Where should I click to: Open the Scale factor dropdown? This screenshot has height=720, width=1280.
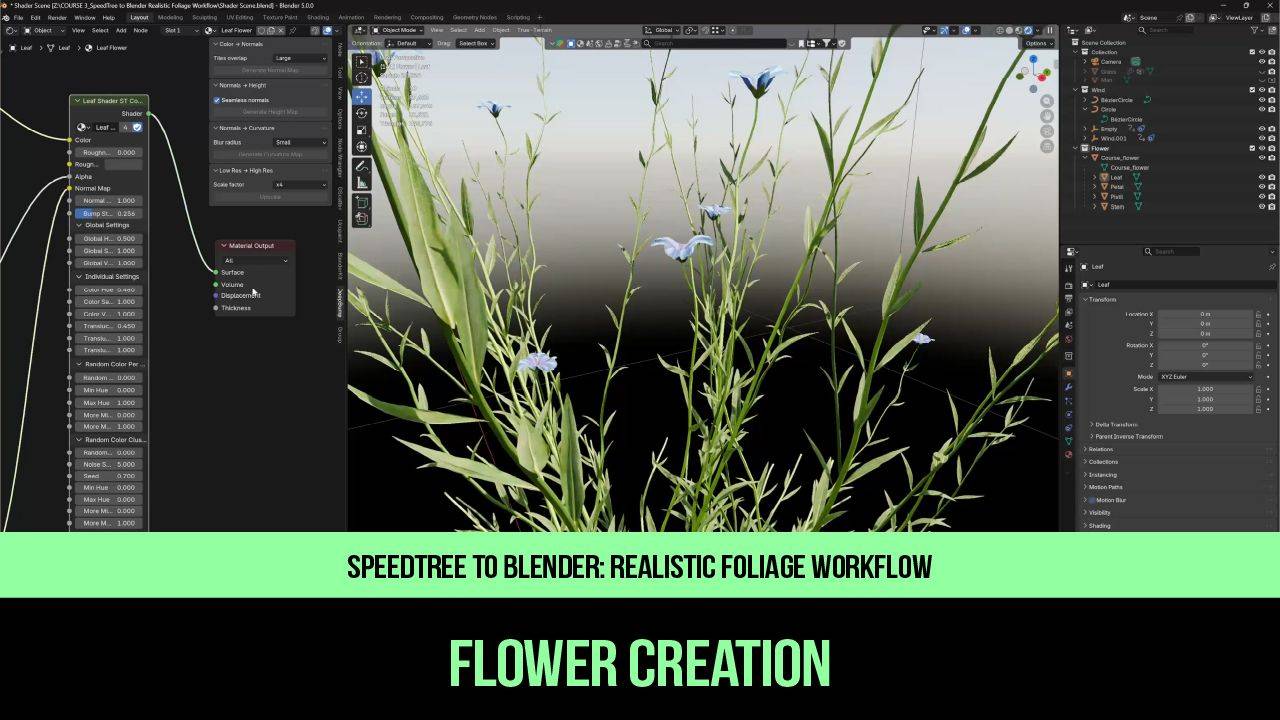coord(300,184)
